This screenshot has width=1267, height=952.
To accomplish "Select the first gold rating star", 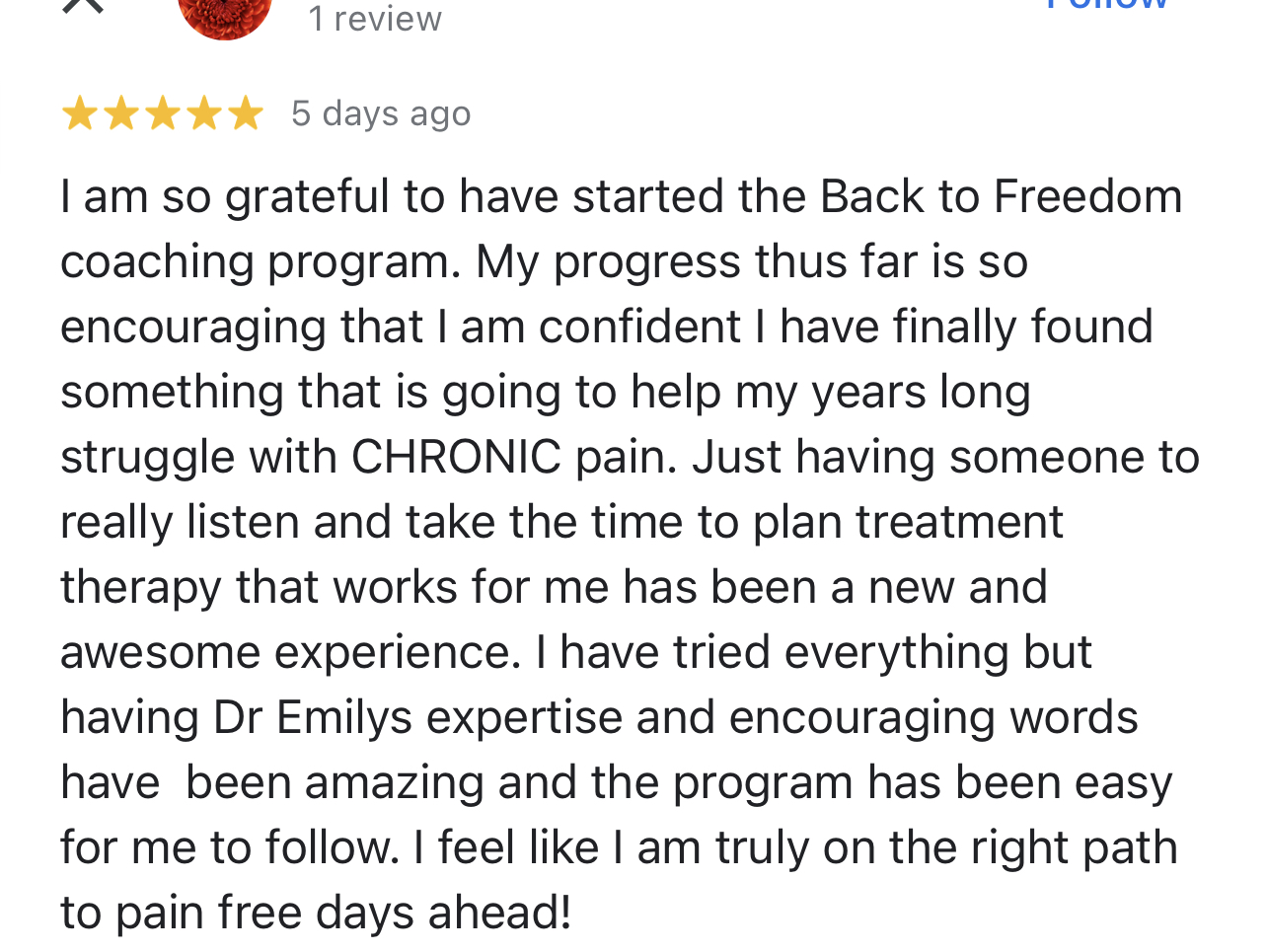I will coord(79,114).
